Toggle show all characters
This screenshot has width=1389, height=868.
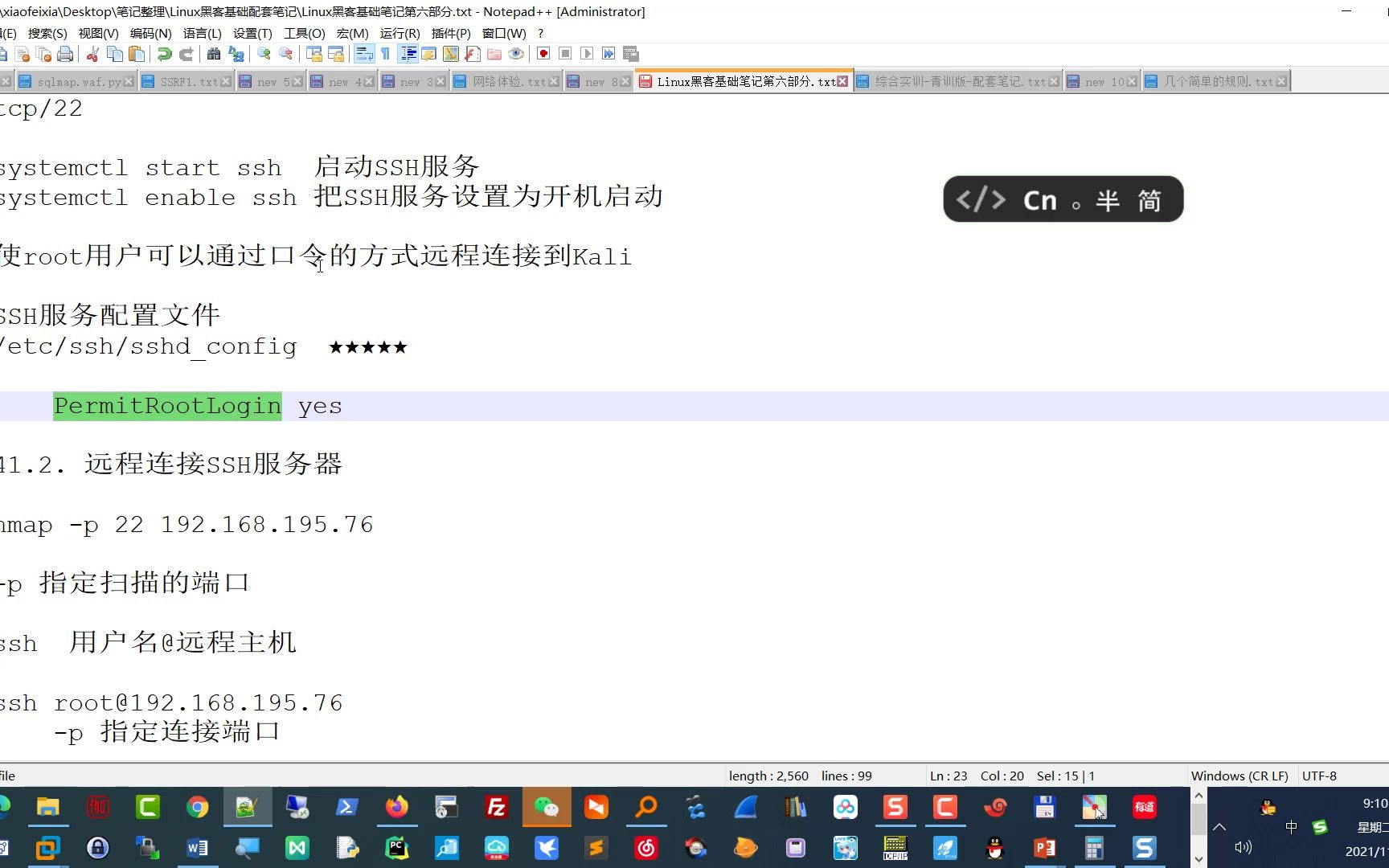386,54
